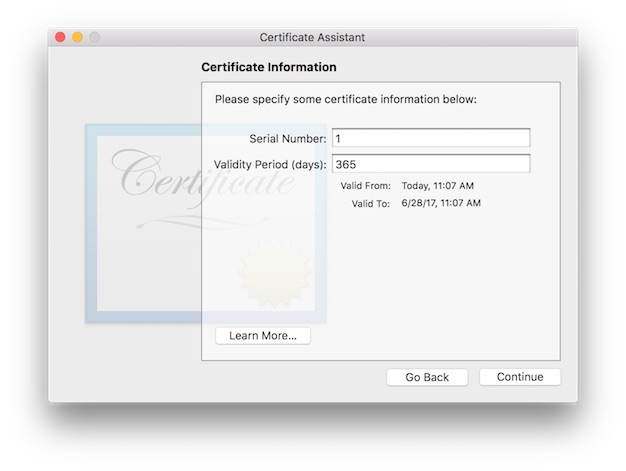The height and width of the screenshot is (471, 626).
Task: Click the grayed-out zoom window button
Action: pyautogui.click(x=94, y=37)
